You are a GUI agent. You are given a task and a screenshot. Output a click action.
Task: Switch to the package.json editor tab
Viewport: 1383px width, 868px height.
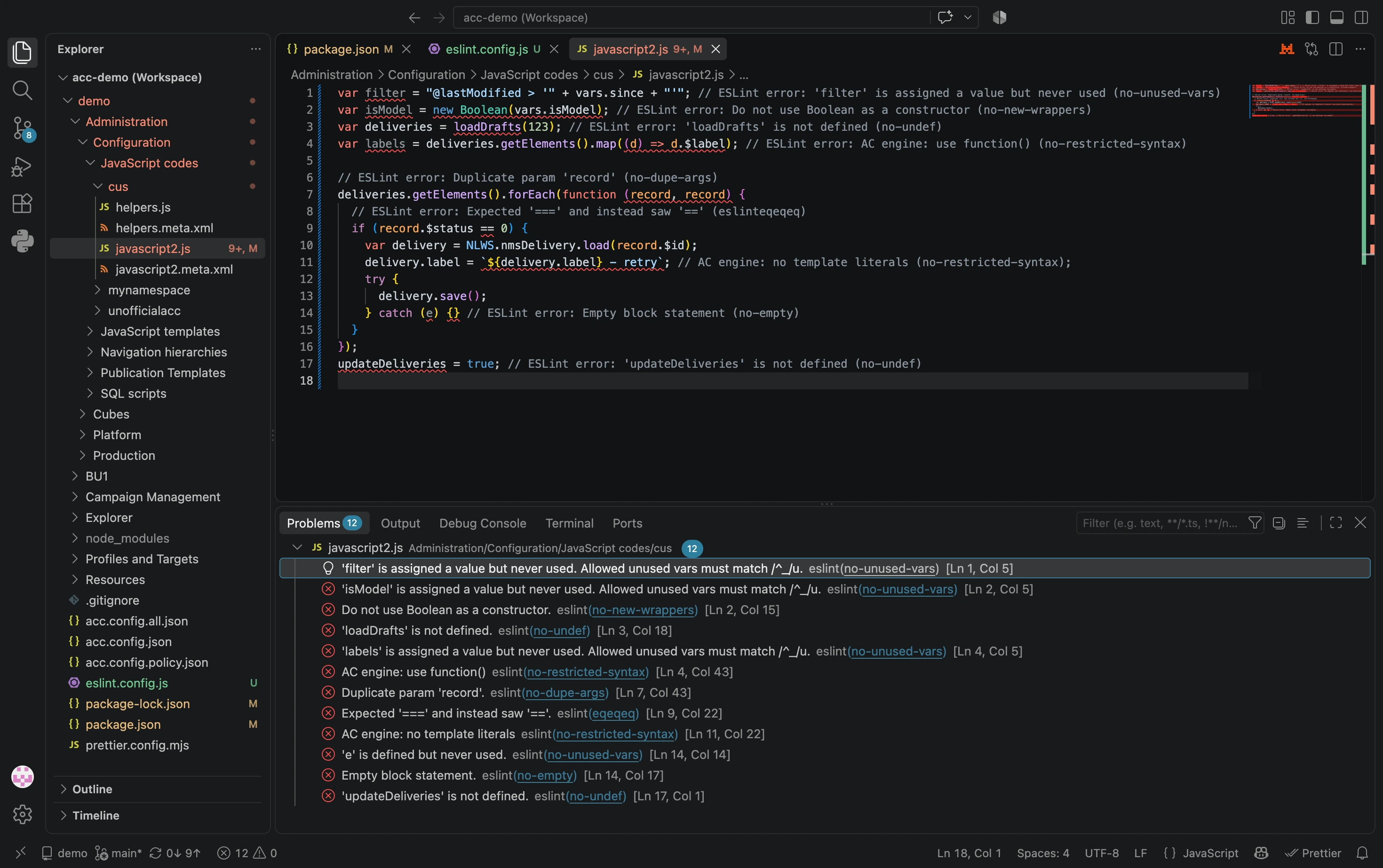pyautogui.click(x=341, y=49)
